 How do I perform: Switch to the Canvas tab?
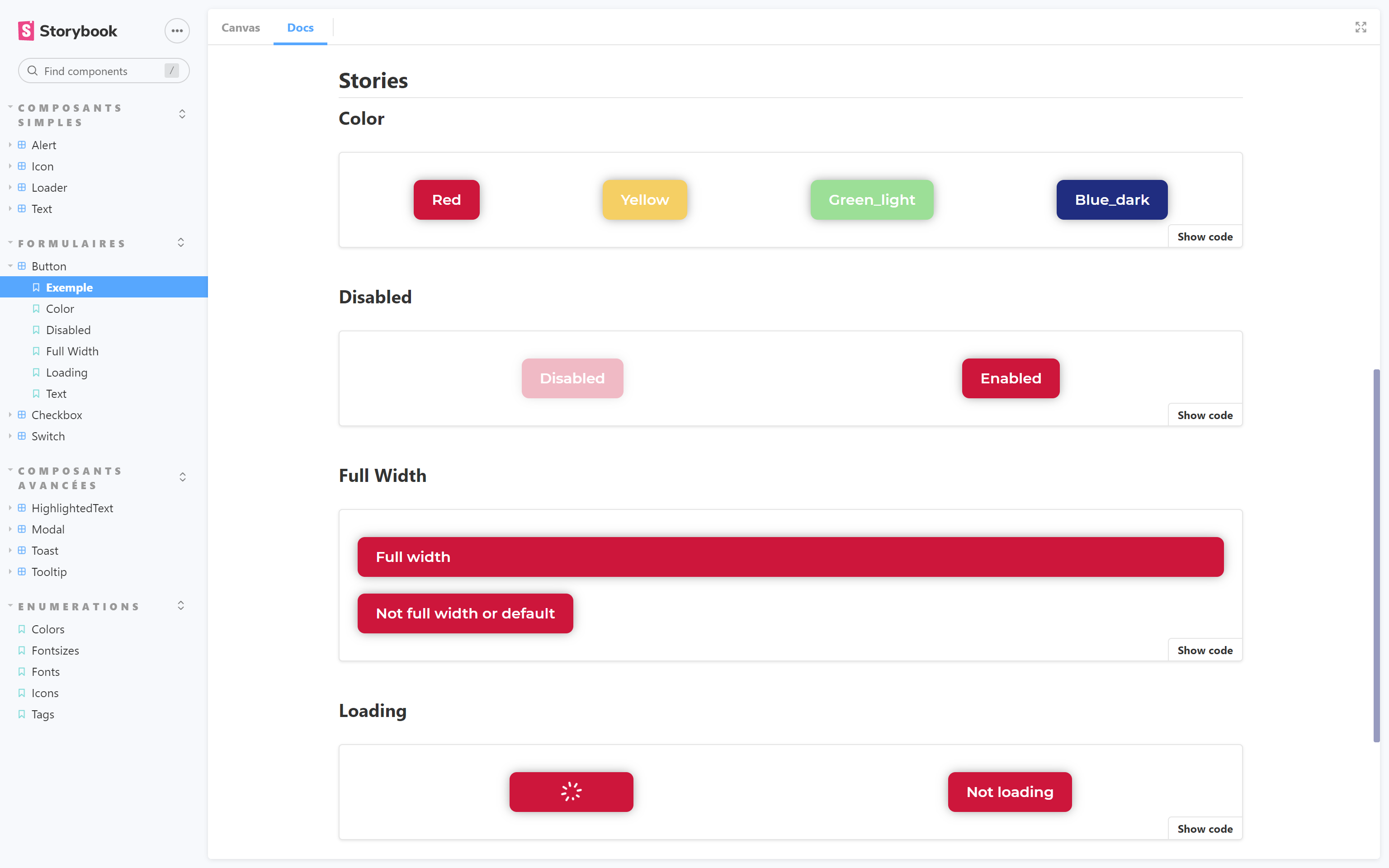241,28
